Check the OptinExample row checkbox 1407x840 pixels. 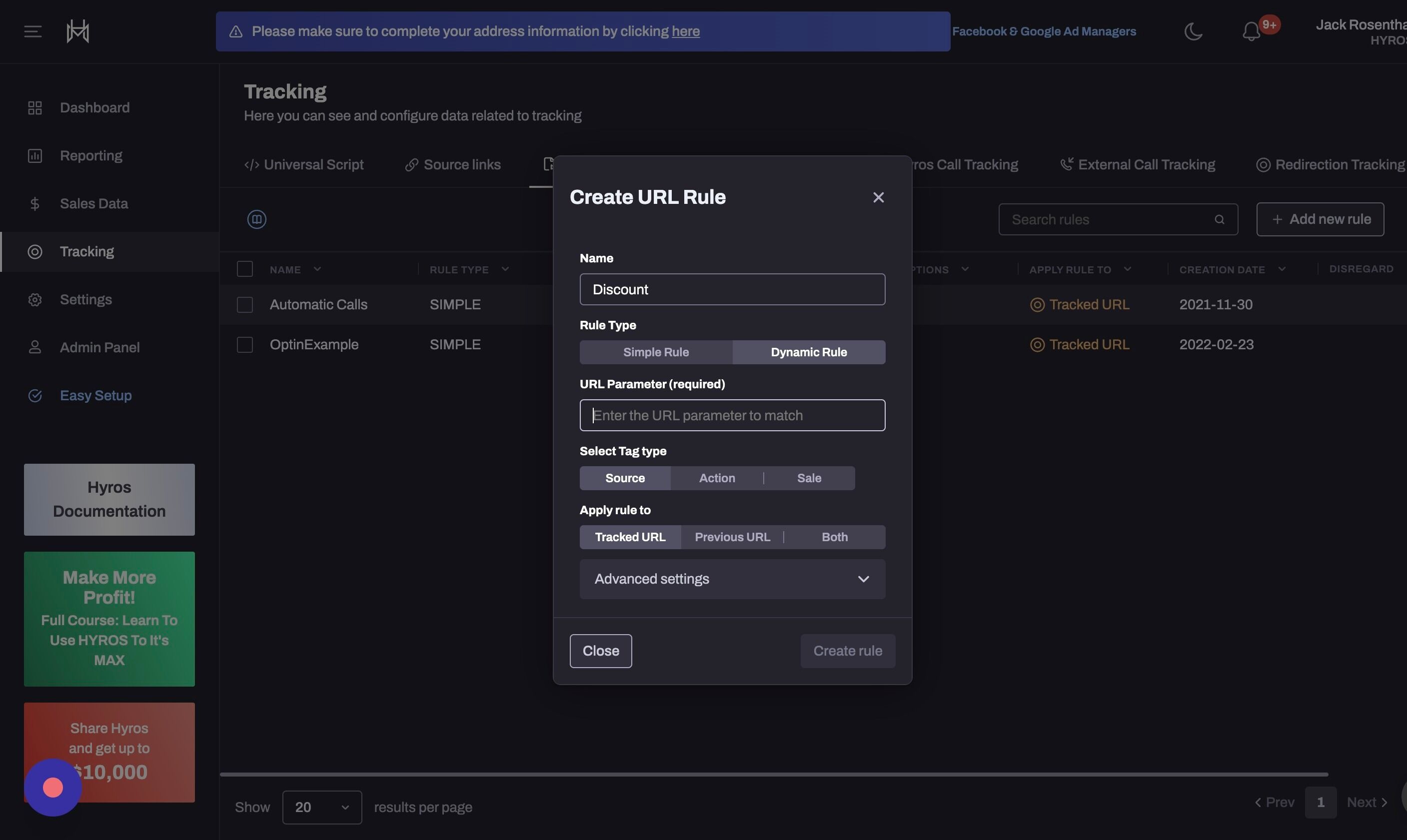[244, 345]
